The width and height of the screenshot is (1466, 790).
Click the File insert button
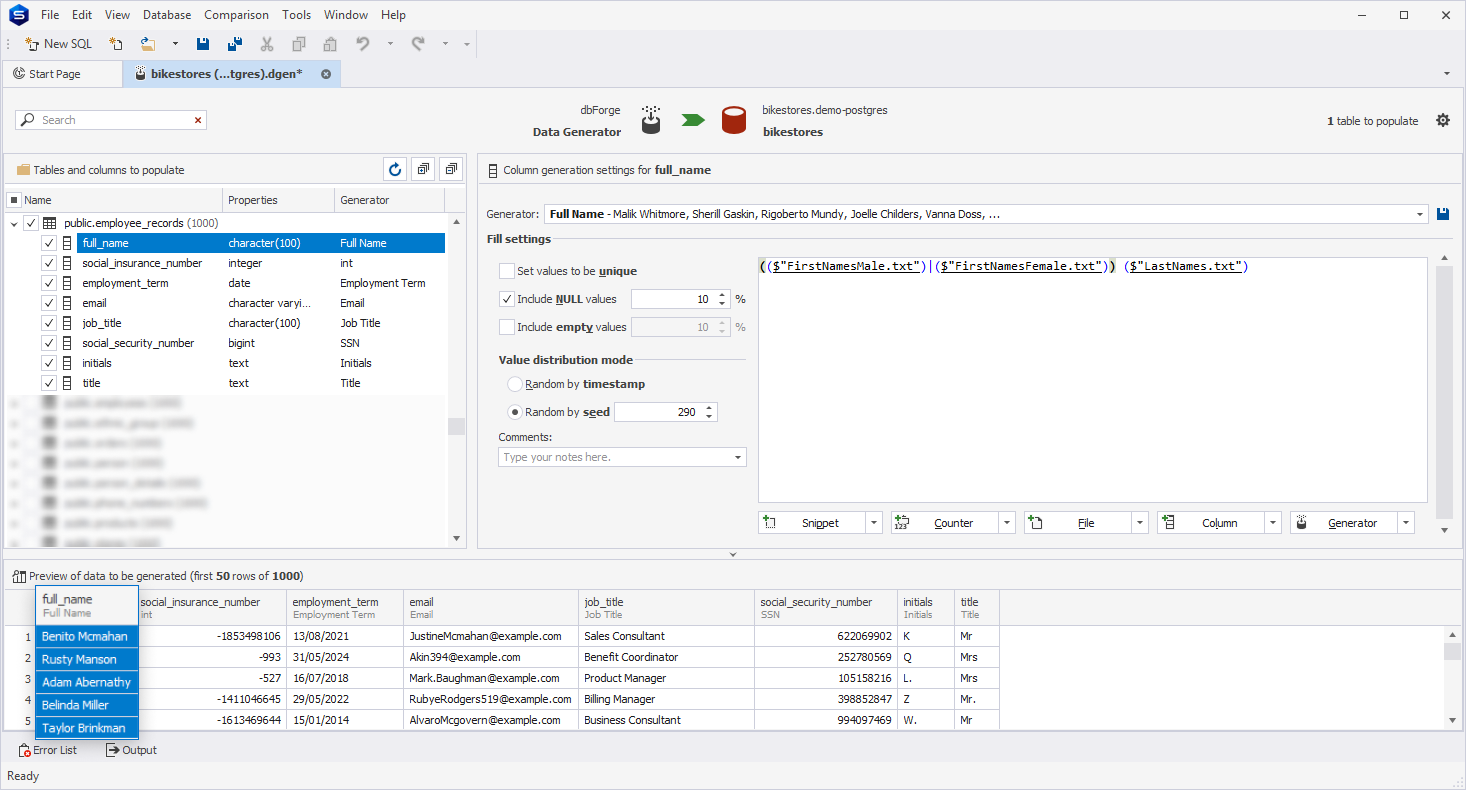coord(1078,523)
